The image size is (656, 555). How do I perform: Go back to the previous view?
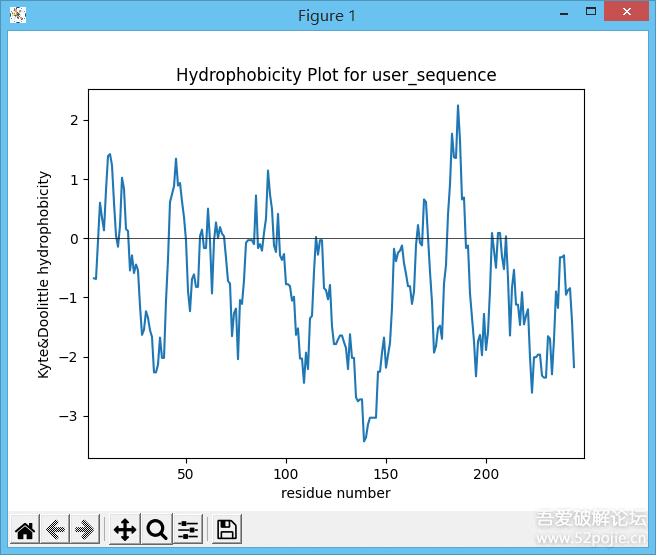pyautogui.click(x=55, y=529)
